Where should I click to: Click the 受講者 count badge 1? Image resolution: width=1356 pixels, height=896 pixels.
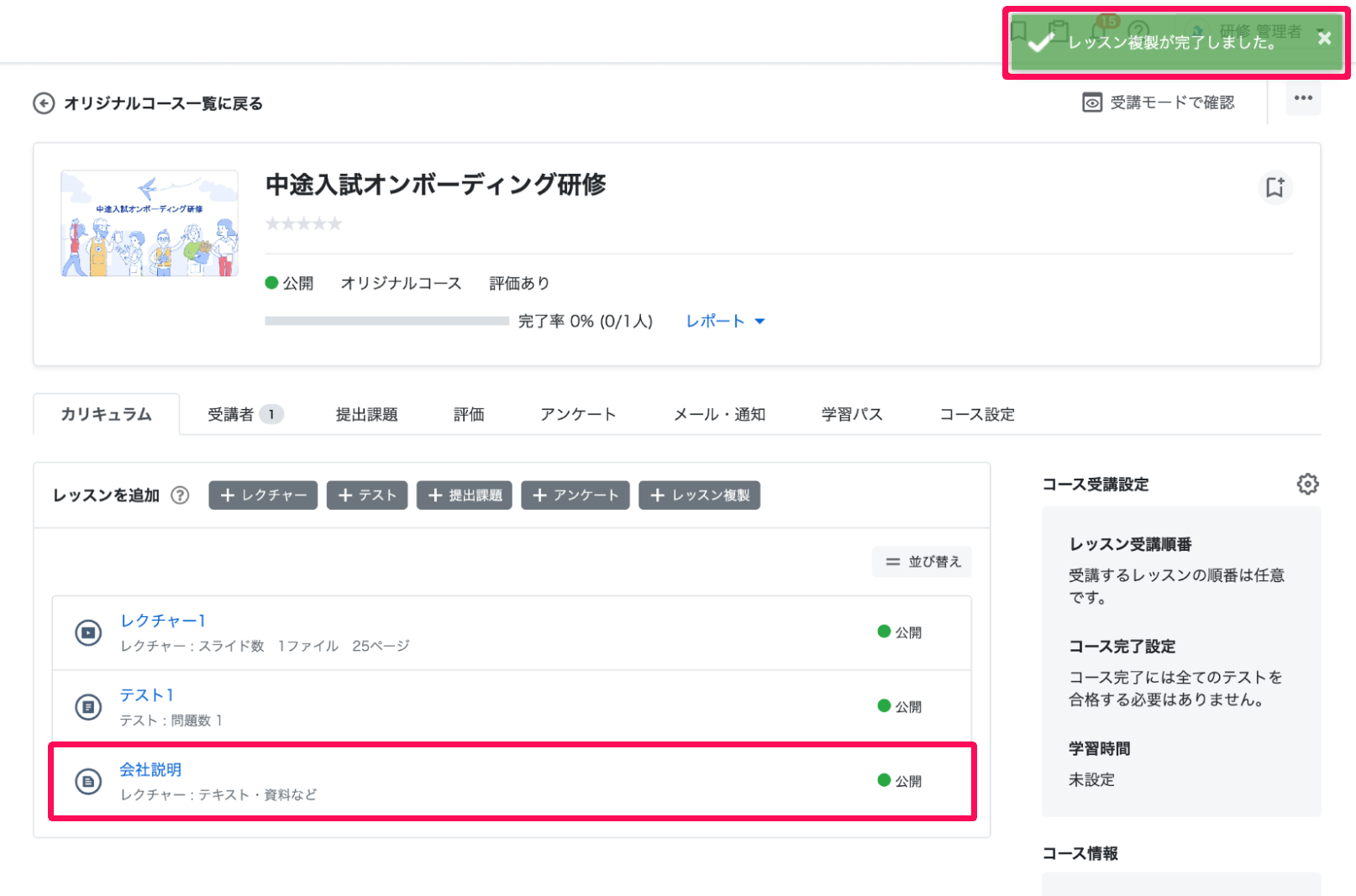point(271,414)
